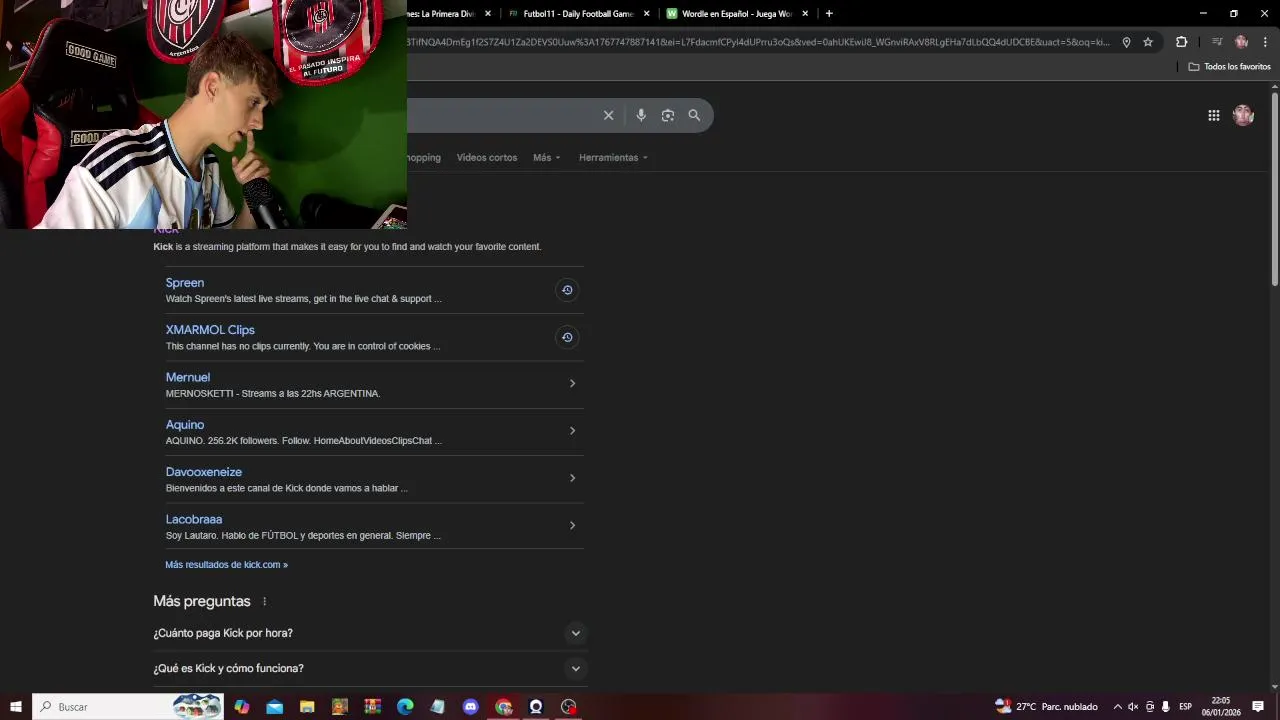
Task: Open the Mernuel Kick link
Action: pyautogui.click(x=188, y=377)
